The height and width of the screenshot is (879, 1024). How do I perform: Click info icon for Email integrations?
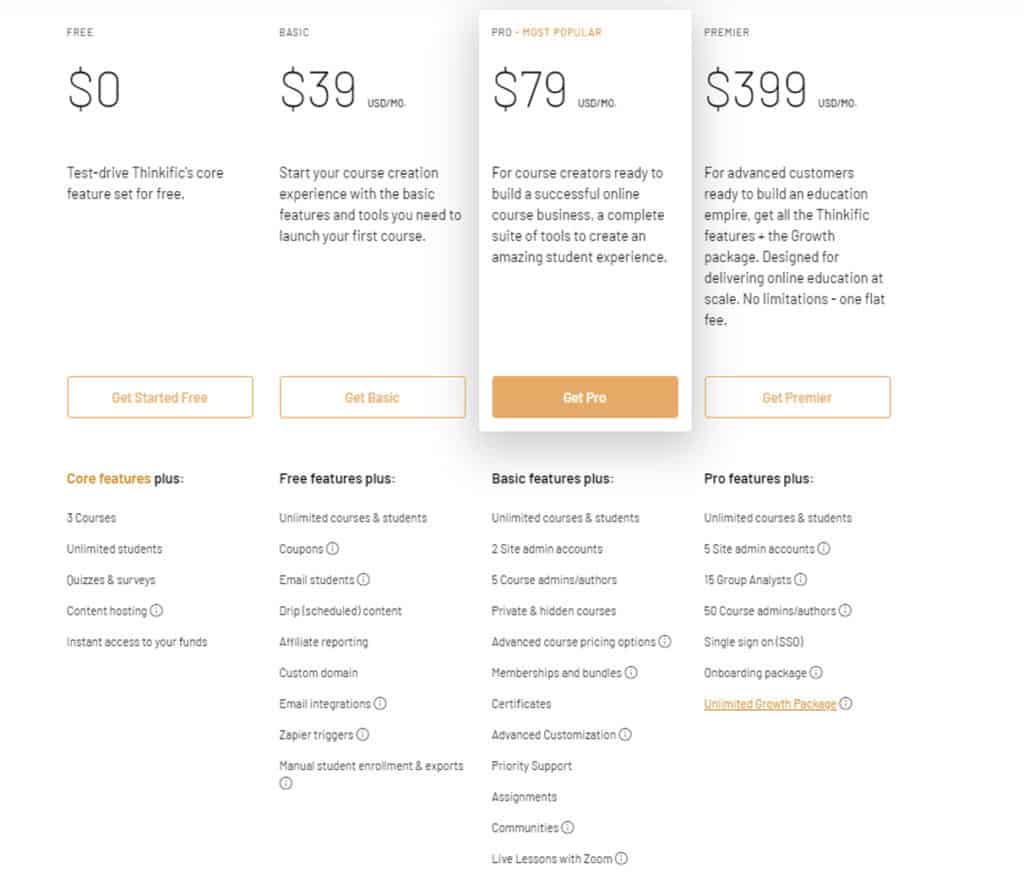point(380,703)
